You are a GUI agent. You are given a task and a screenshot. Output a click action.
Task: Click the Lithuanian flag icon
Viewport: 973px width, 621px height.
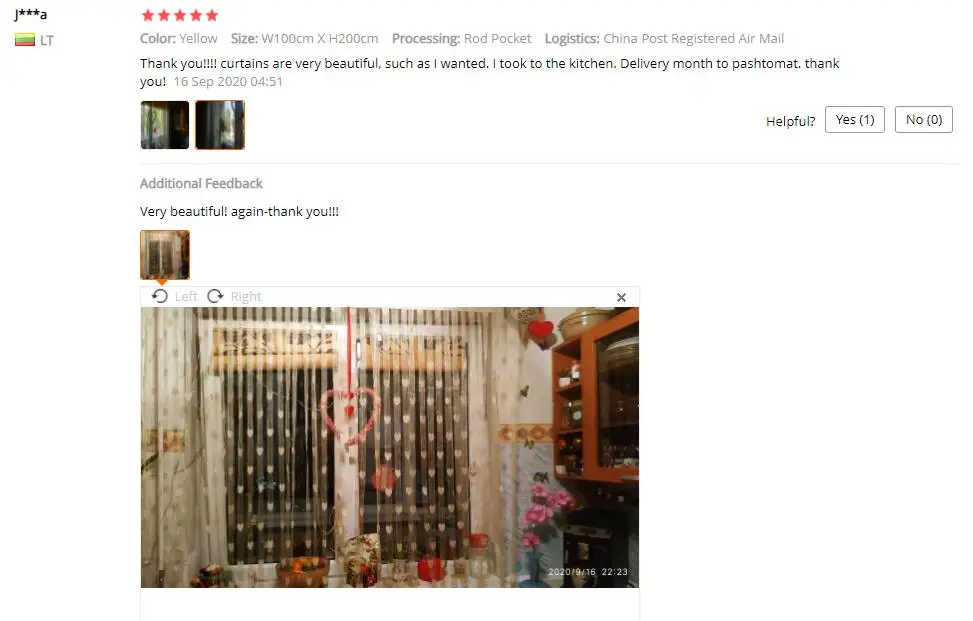pyautogui.click(x=25, y=40)
